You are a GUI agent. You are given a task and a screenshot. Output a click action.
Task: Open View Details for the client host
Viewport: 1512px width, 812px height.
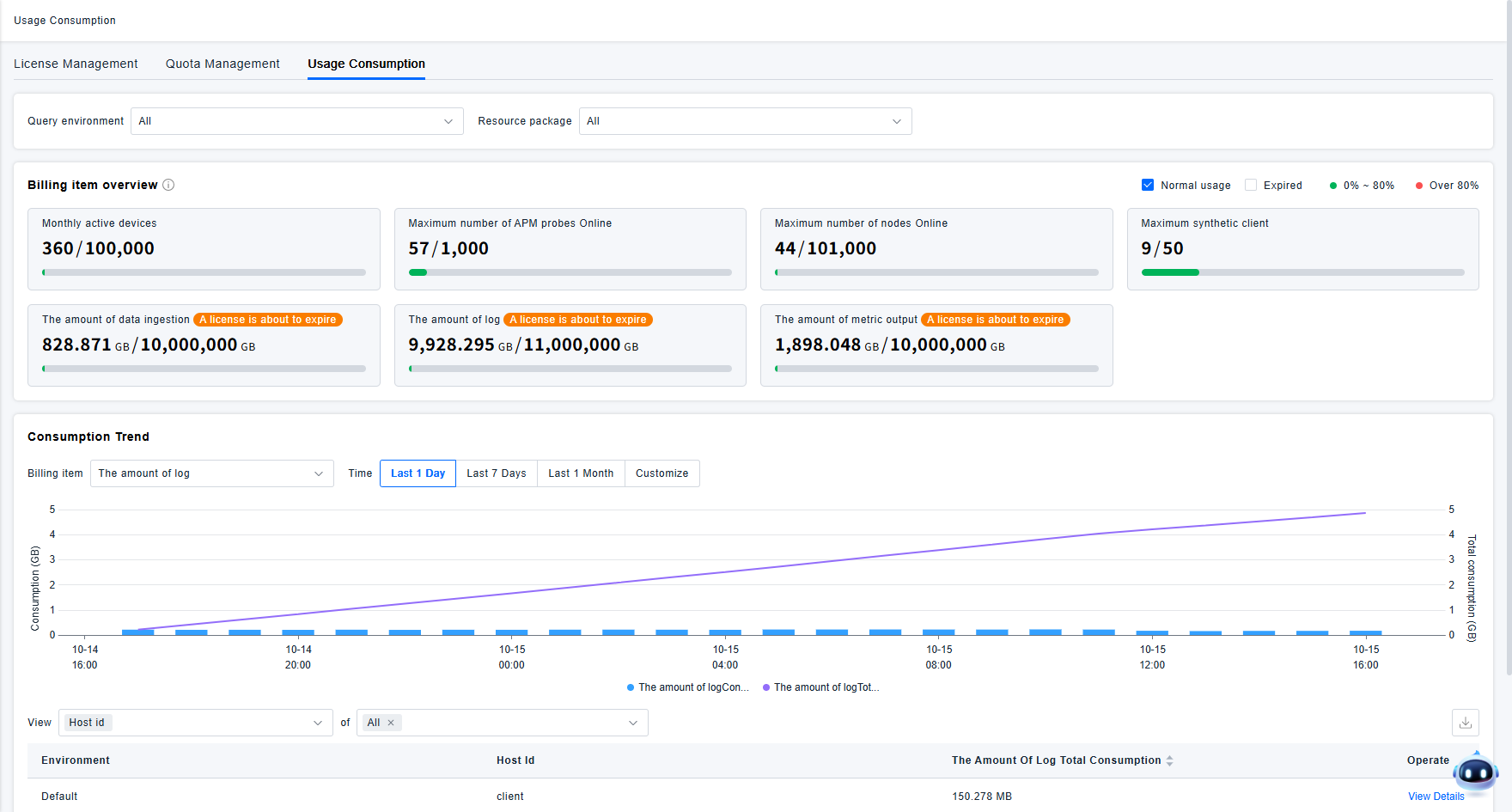1436,797
